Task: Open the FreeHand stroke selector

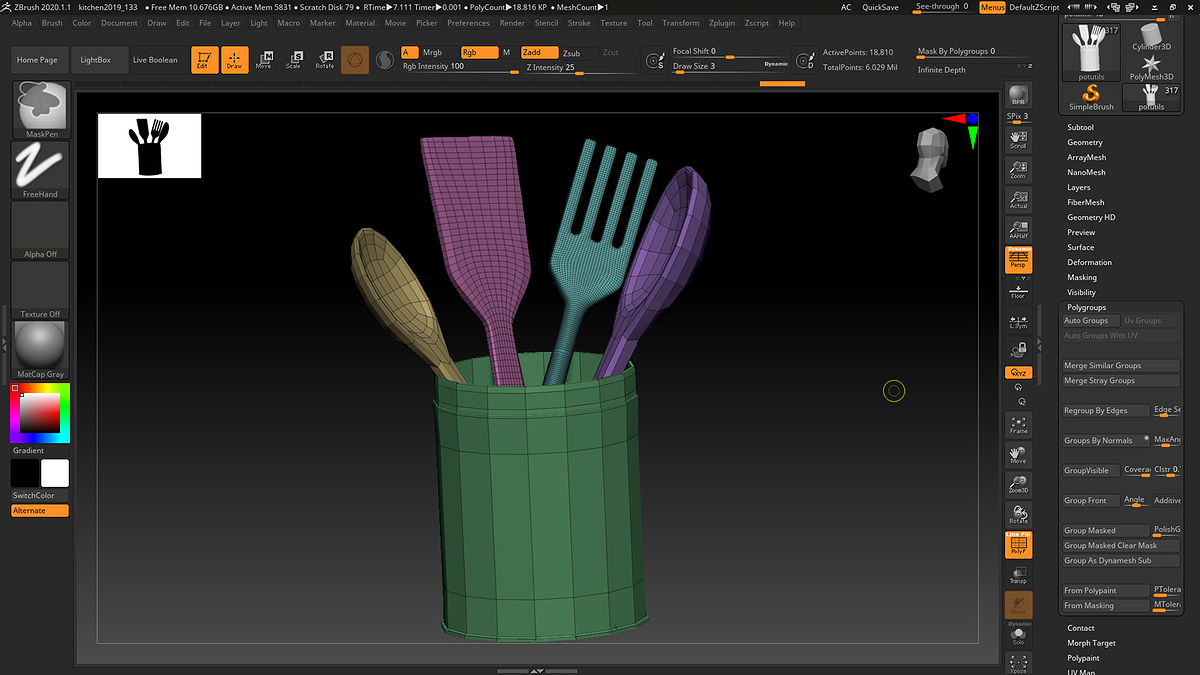Action: [41, 170]
